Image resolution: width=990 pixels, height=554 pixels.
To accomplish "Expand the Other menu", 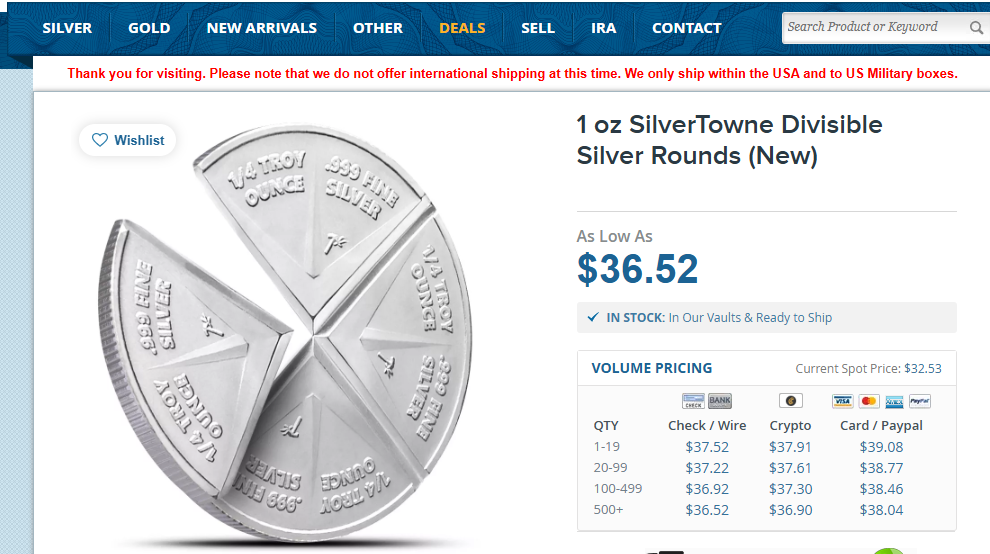I will (378, 28).
